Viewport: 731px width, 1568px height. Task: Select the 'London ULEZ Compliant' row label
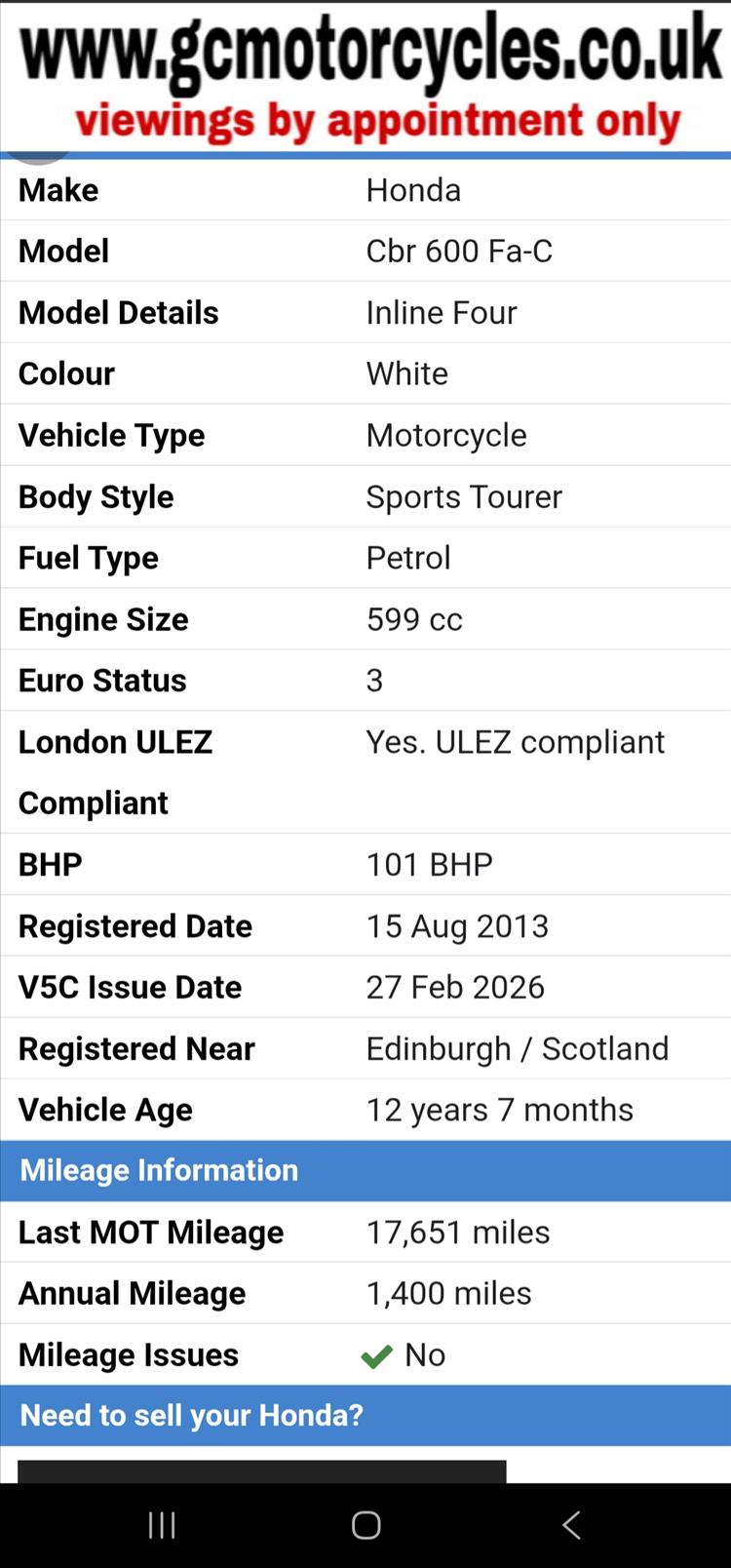(x=115, y=771)
